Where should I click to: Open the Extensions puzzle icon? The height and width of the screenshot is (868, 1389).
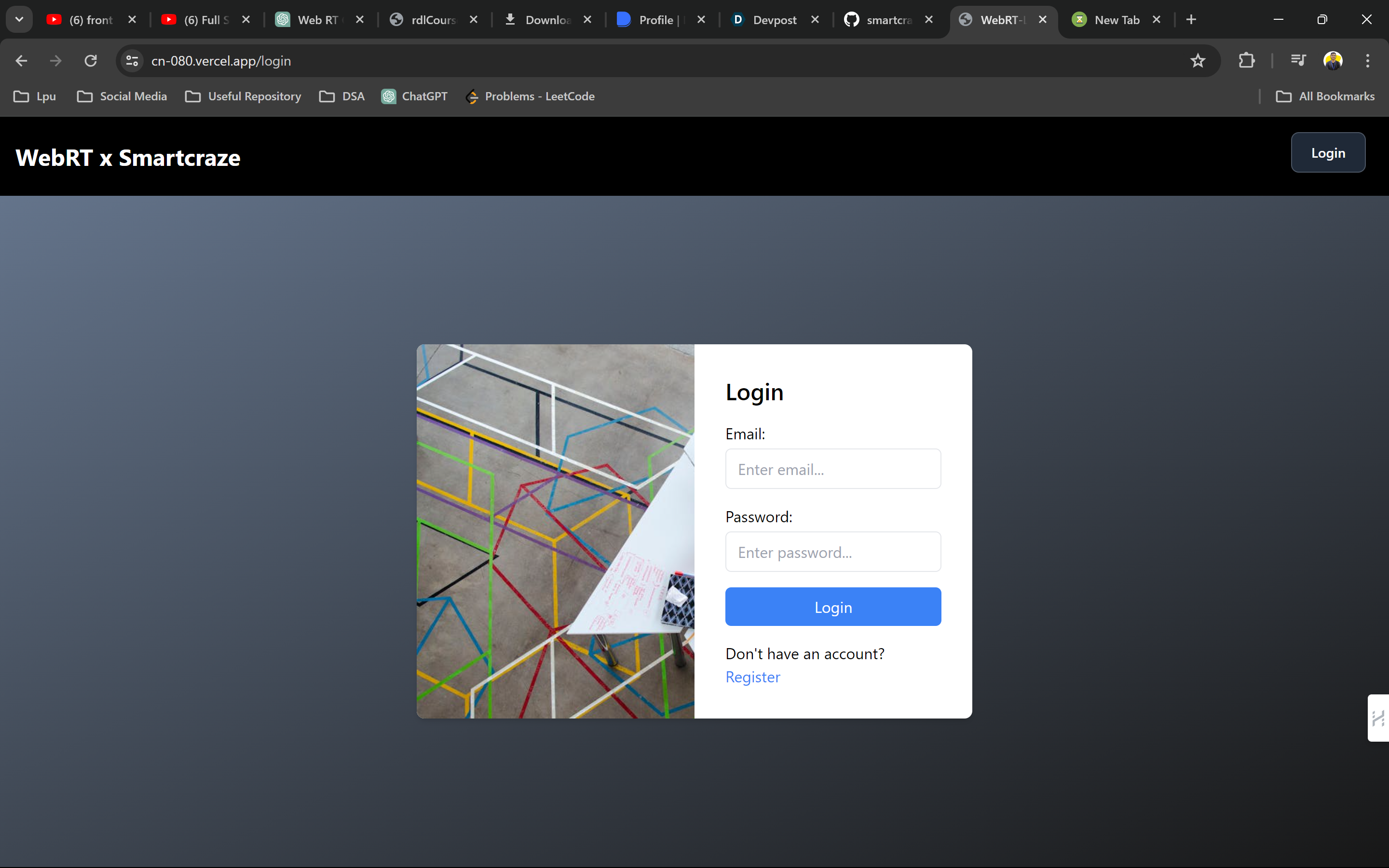pyautogui.click(x=1246, y=61)
